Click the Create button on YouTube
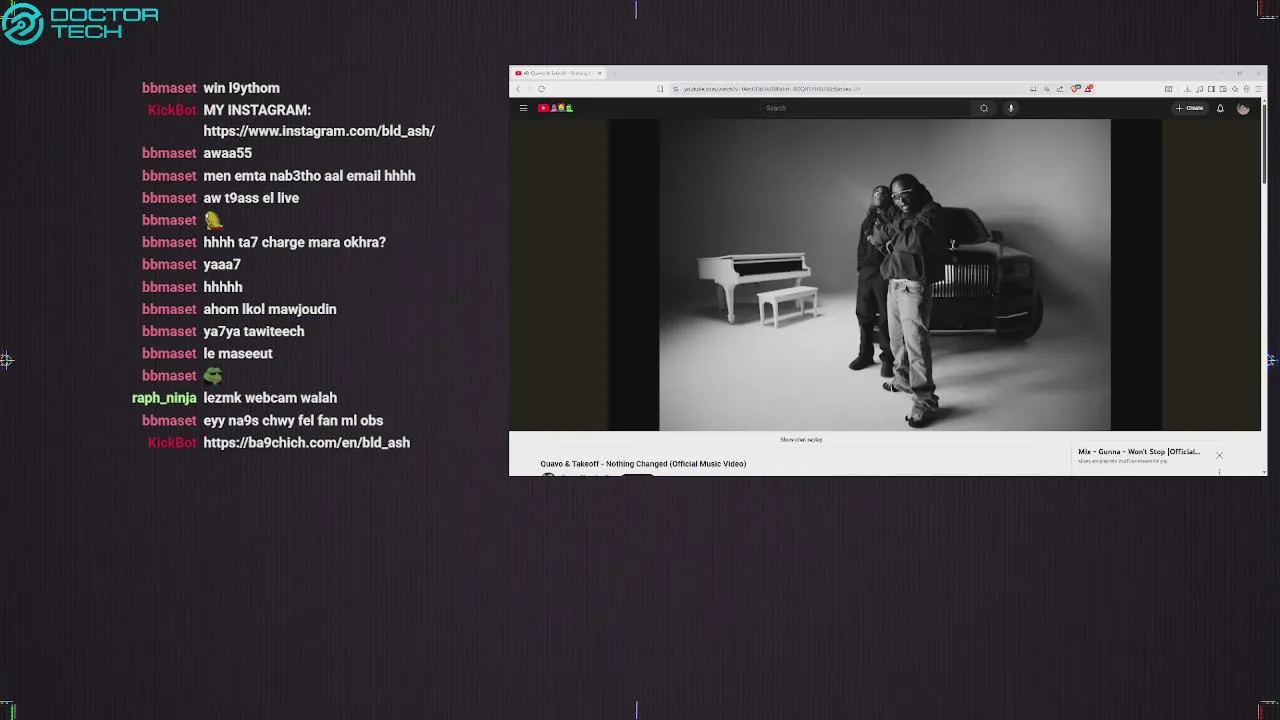Screen dimensions: 1280x720 (x=1190, y=108)
